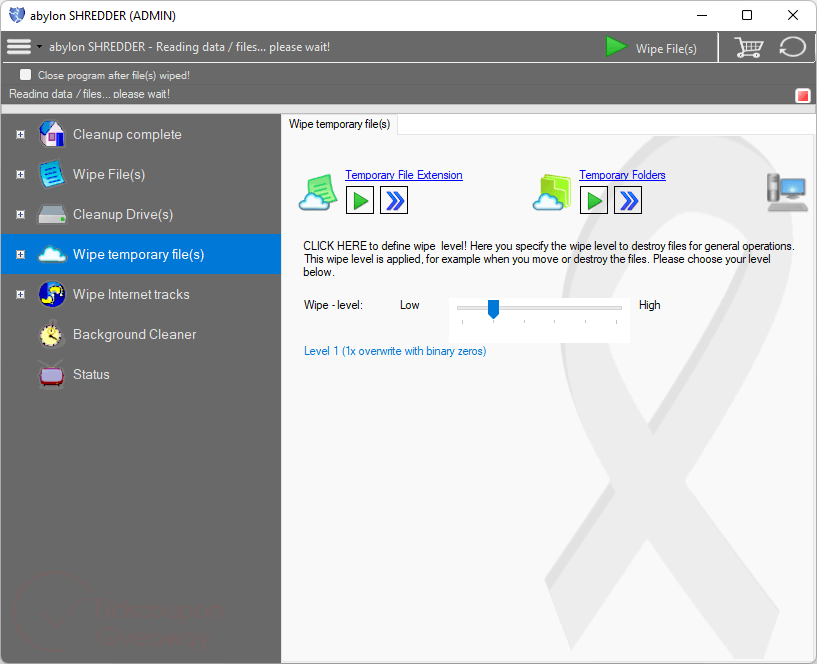The height and width of the screenshot is (664, 817).
Task: Expand the Cleanup complete tree node
Action: point(20,135)
